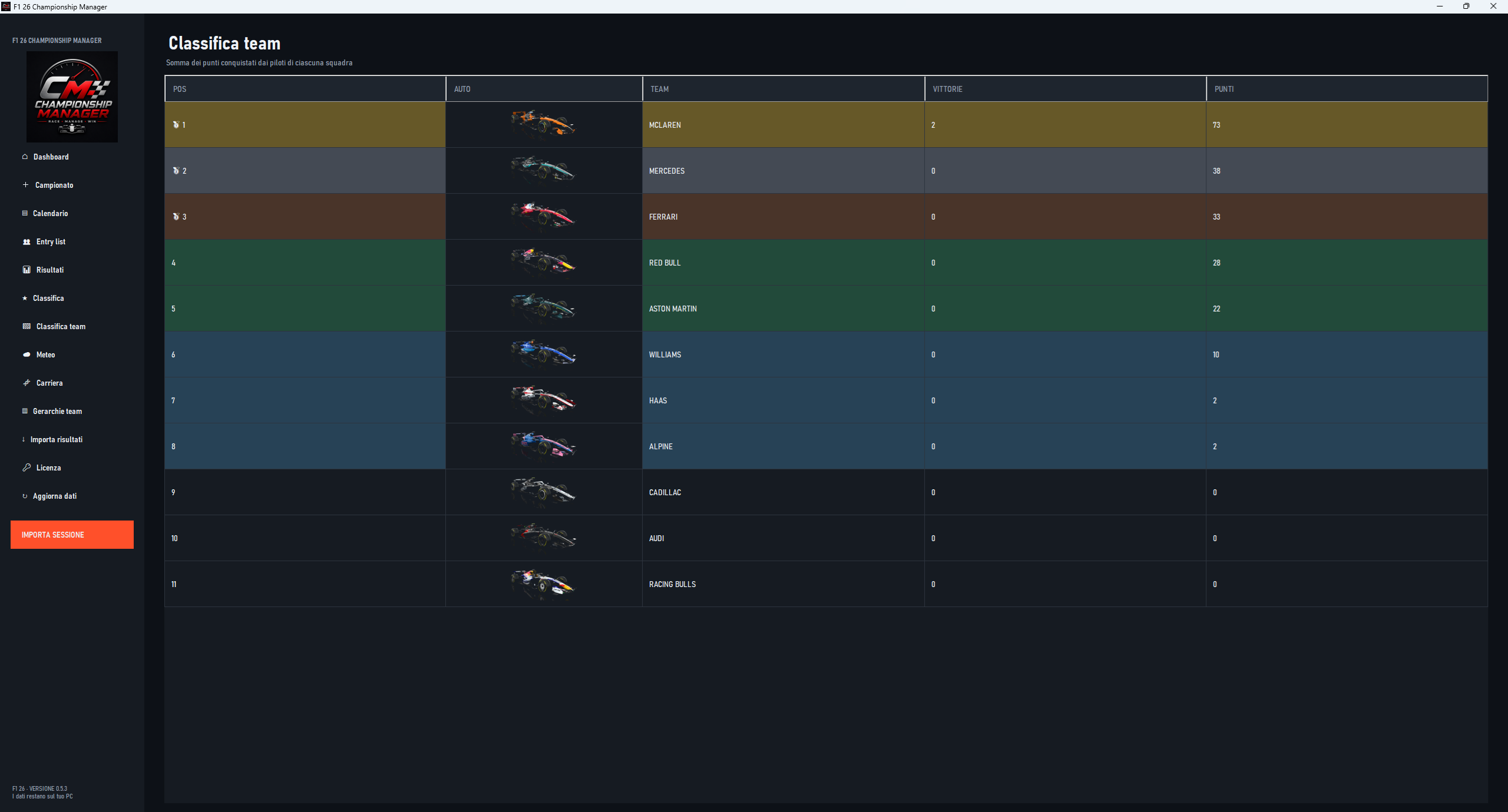Click the Classifica star icon
This screenshot has width=1508, height=812.
click(25, 298)
